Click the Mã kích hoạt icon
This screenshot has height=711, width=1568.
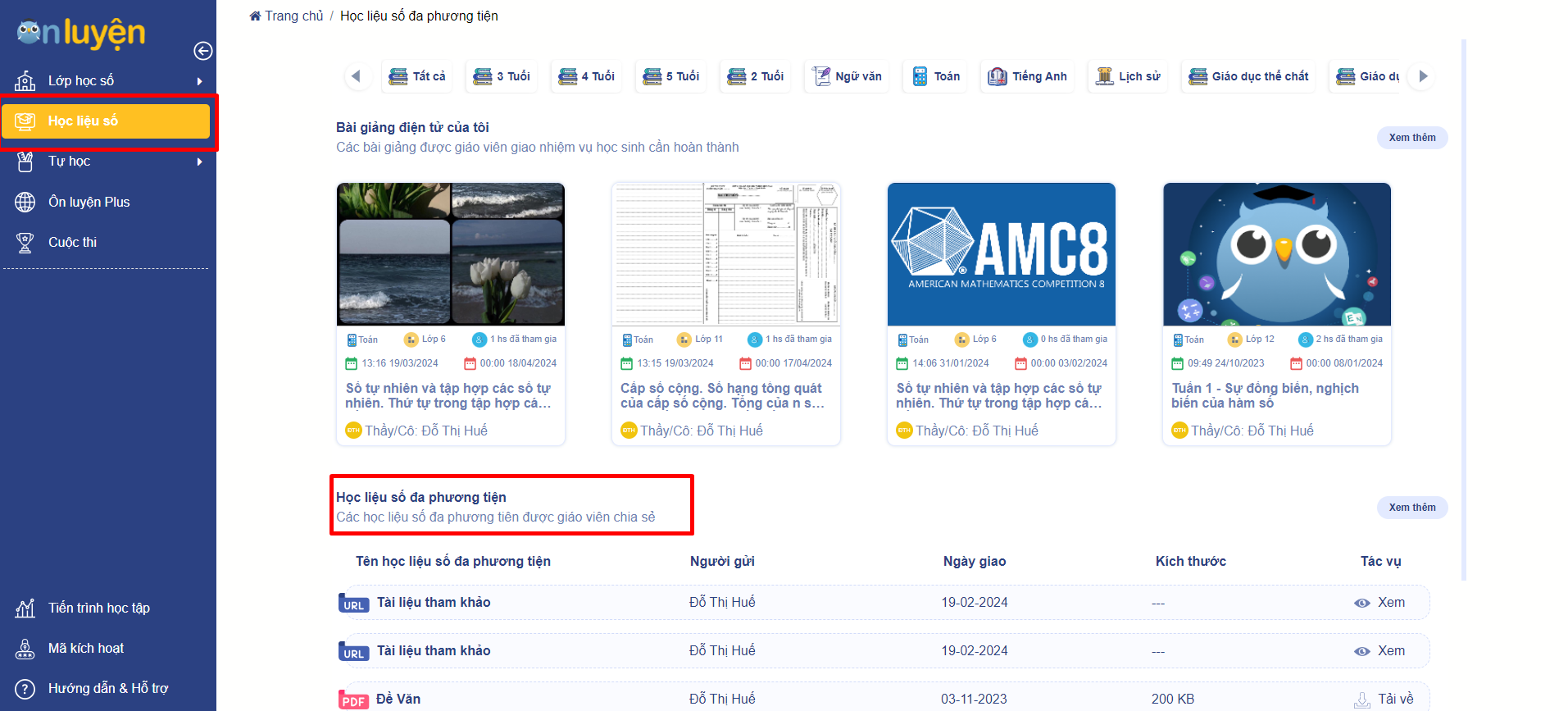[x=25, y=649]
